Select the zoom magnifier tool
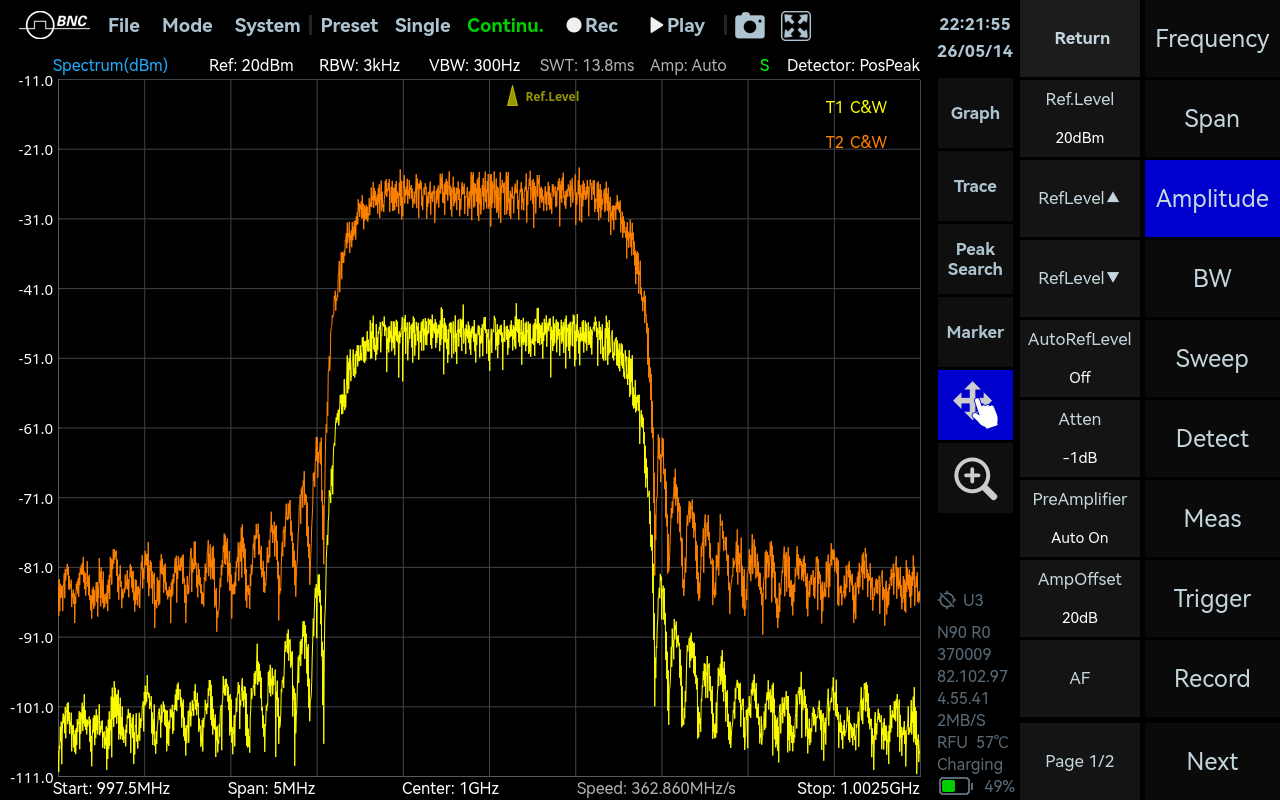Viewport: 1280px width, 800px height. coord(975,478)
